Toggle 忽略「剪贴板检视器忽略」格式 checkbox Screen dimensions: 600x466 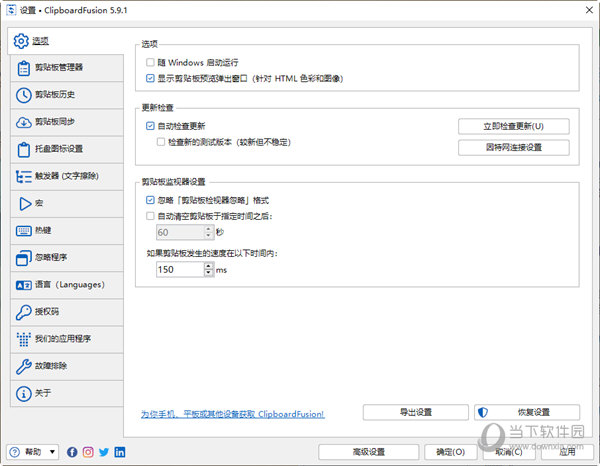click(x=150, y=200)
